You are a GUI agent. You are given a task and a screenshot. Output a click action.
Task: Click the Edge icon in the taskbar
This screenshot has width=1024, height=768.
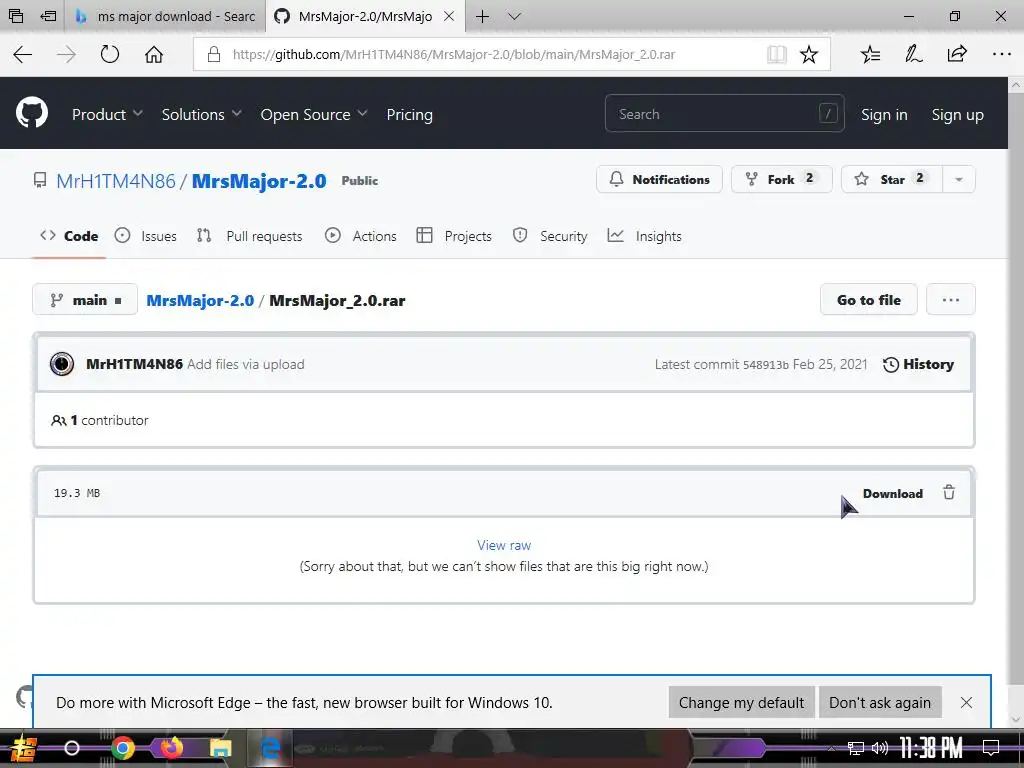[x=270, y=748]
